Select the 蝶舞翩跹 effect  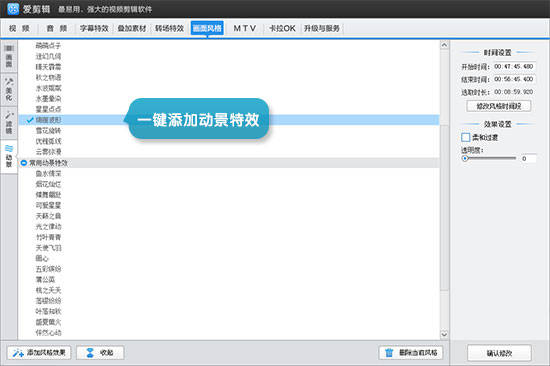coord(48,195)
